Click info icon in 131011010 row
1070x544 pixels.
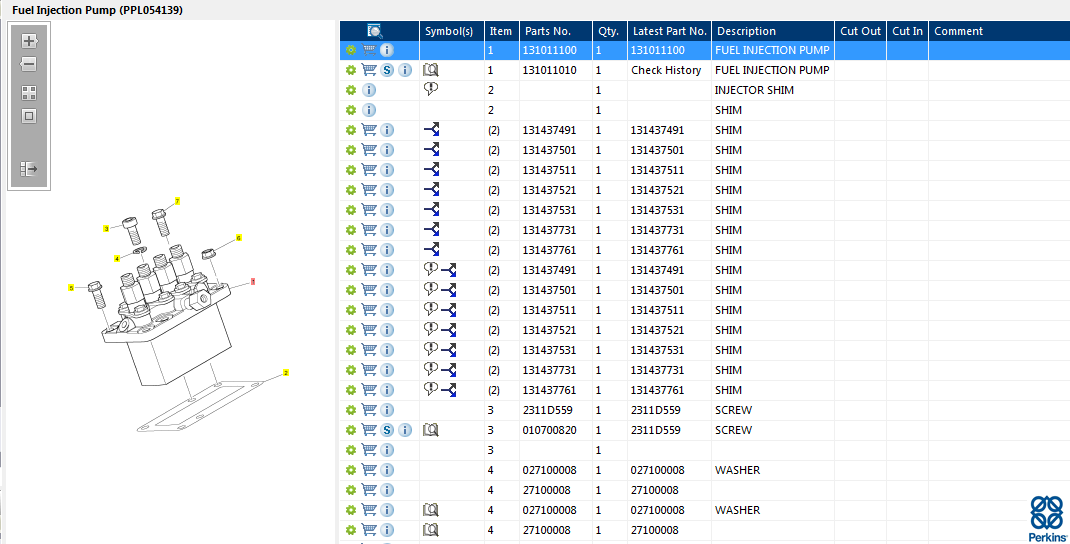coord(405,70)
